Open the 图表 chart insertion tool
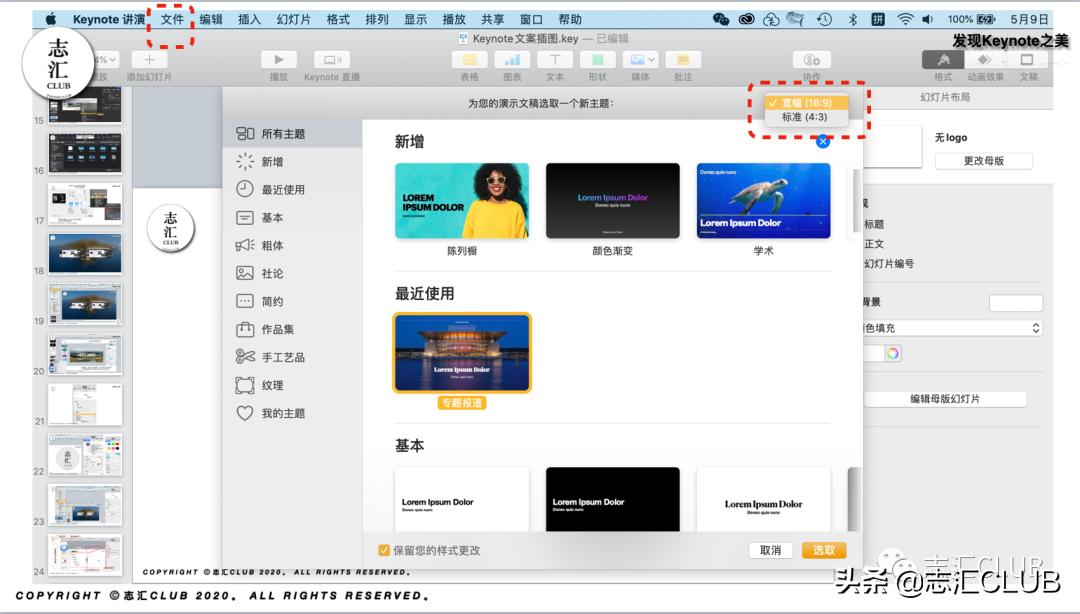Screen dimensions: 1080x614 [511, 60]
